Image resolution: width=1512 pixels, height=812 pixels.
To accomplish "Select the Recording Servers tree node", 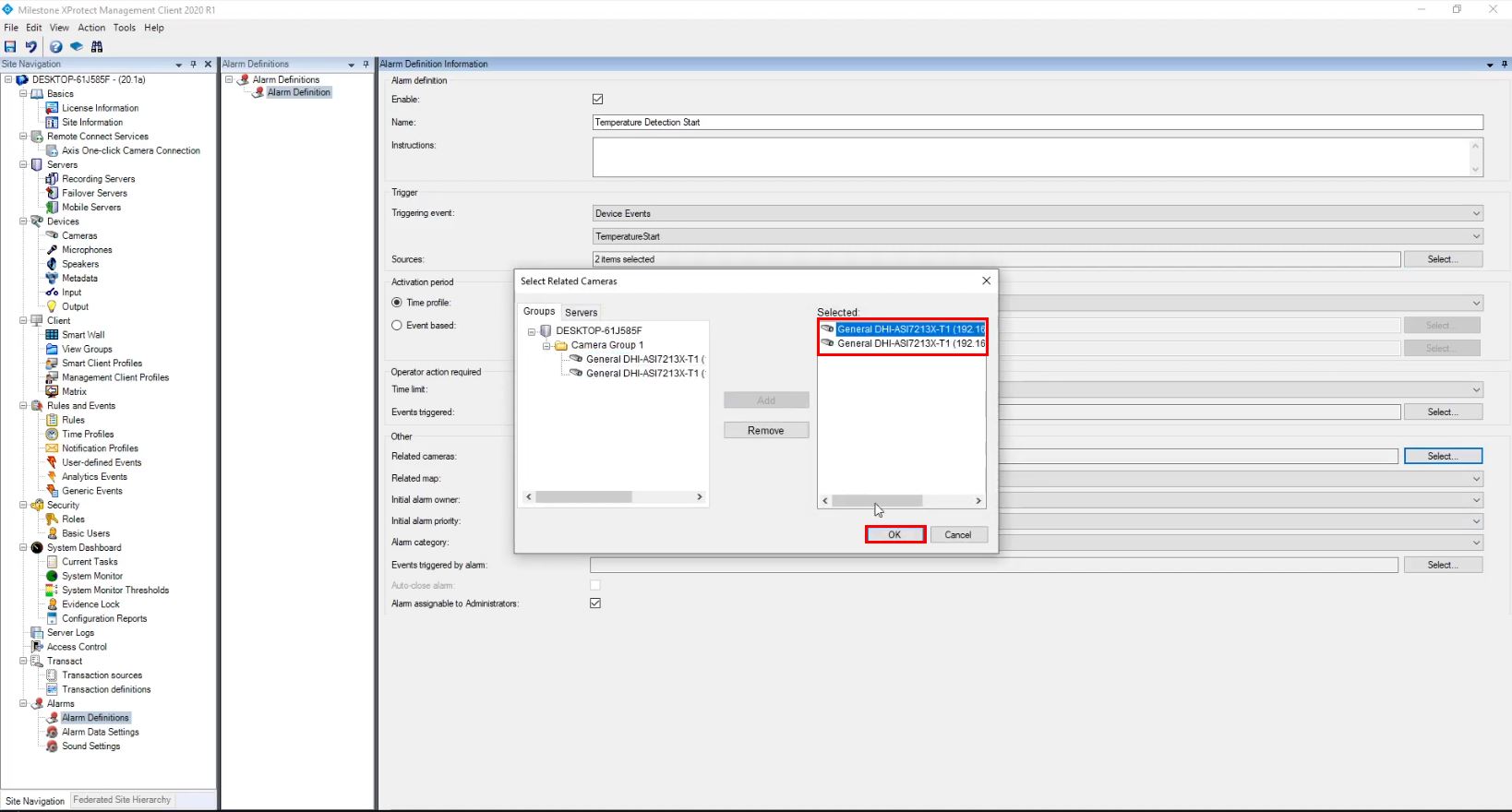I will [98, 179].
